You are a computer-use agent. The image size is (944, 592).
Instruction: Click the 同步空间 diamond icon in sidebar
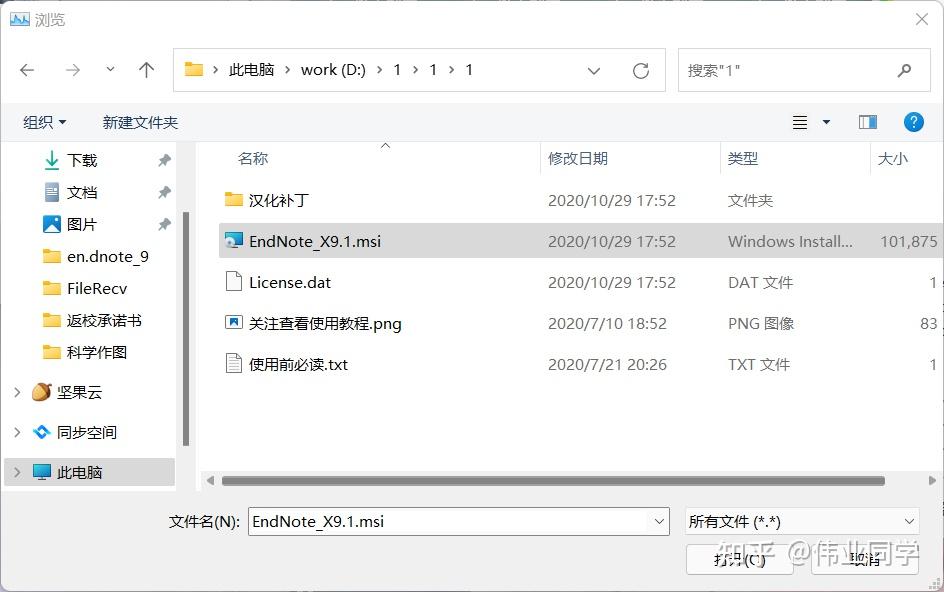click(x=41, y=432)
